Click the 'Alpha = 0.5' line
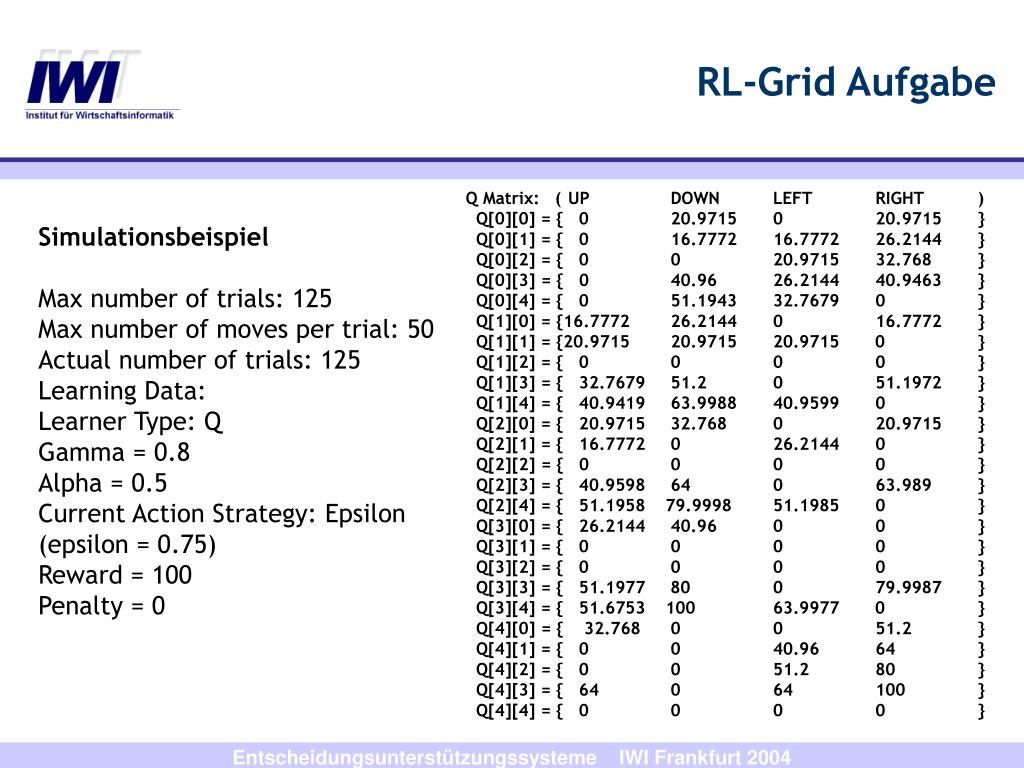Image resolution: width=1024 pixels, height=768 pixels. click(103, 483)
